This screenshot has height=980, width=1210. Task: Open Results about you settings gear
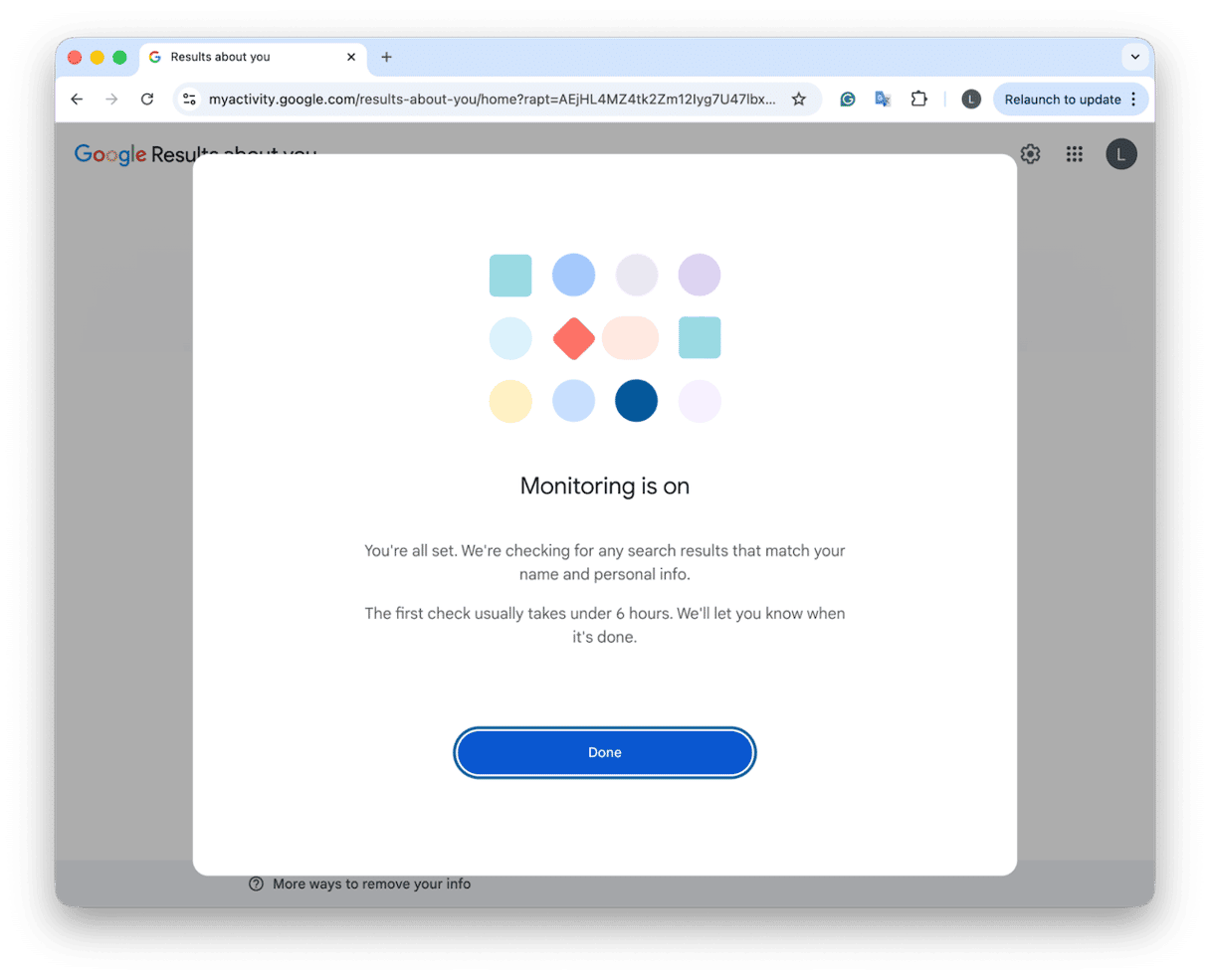pyautogui.click(x=1030, y=153)
